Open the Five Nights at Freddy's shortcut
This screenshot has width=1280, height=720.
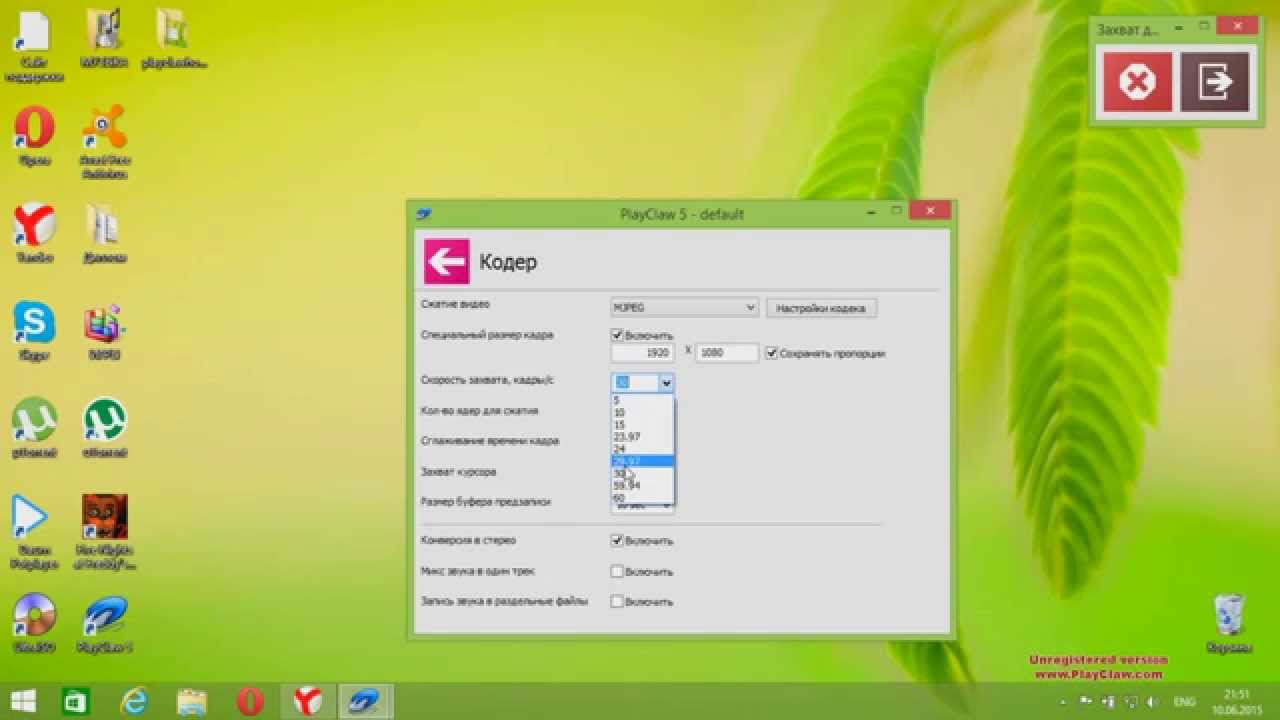pos(104,531)
